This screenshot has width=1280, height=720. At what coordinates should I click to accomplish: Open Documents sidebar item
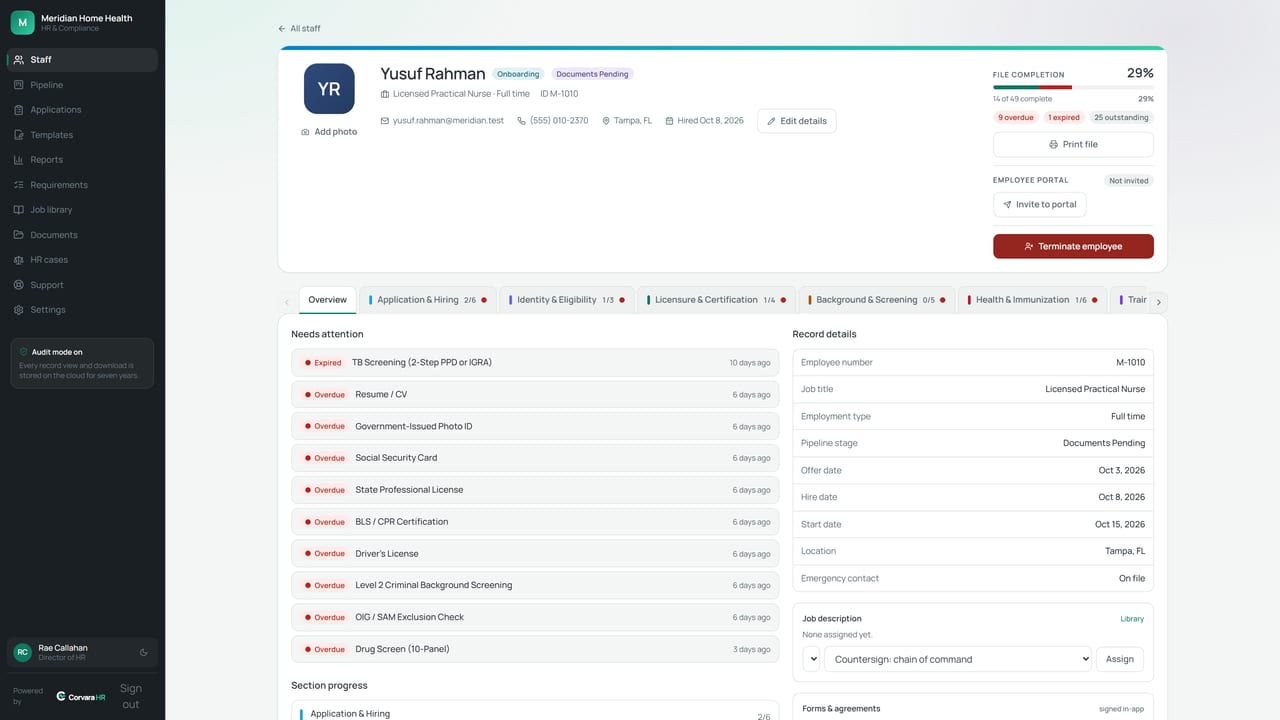[82, 235]
